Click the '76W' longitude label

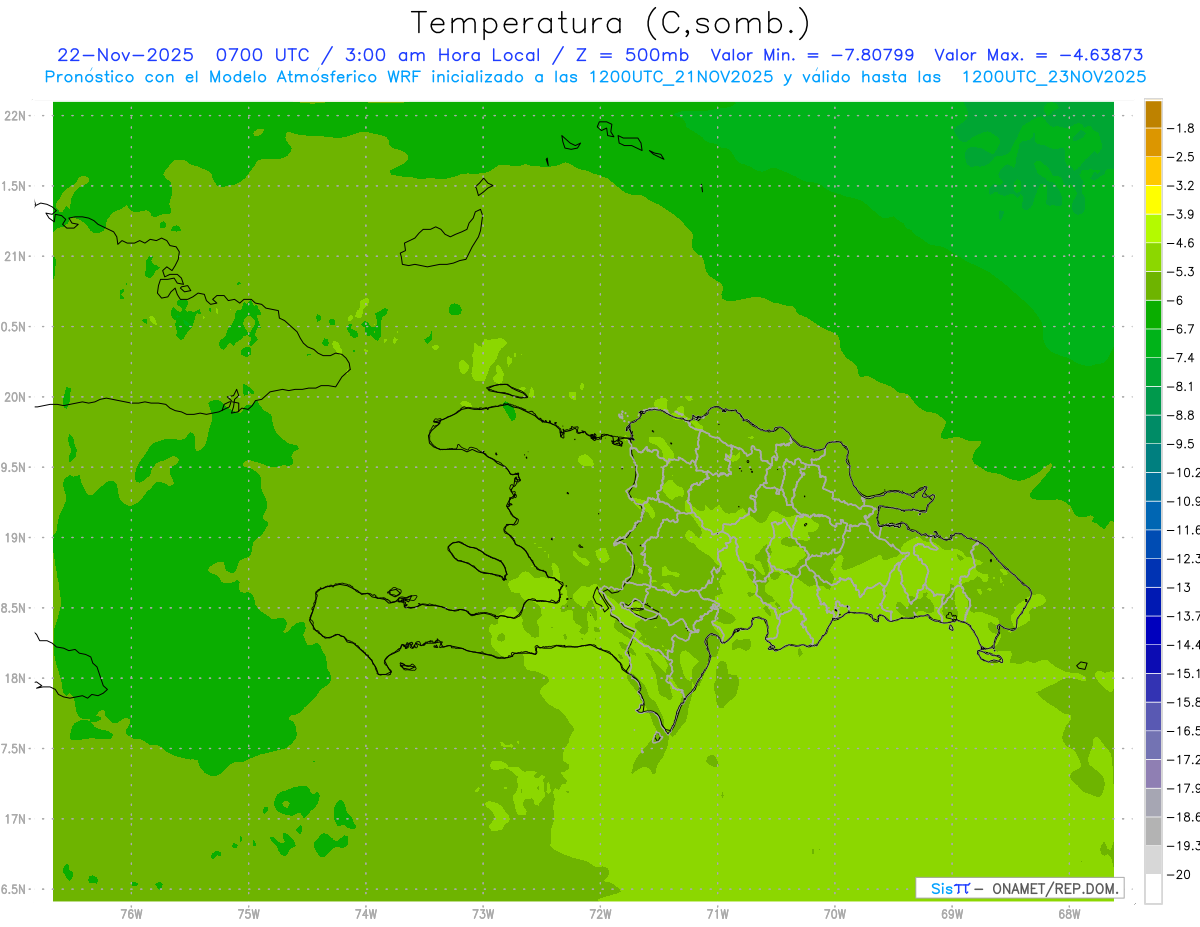tap(131, 914)
